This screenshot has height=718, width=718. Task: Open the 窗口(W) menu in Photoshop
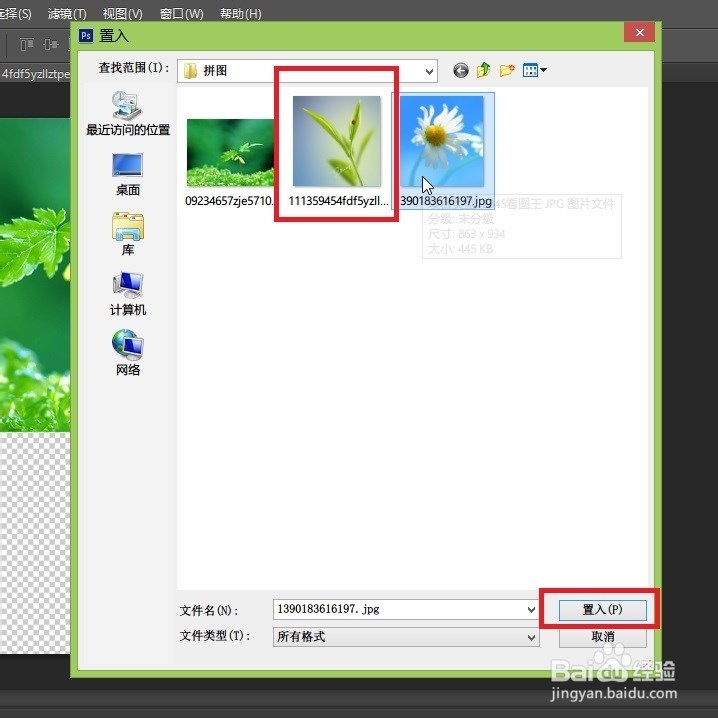pyautogui.click(x=181, y=14)
